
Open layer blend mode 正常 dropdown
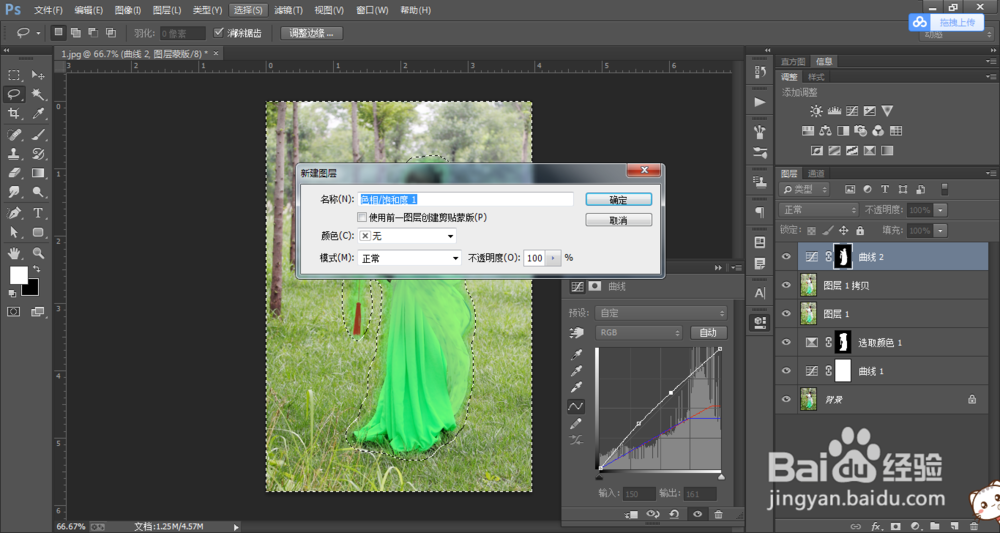[x=819, y=210]
